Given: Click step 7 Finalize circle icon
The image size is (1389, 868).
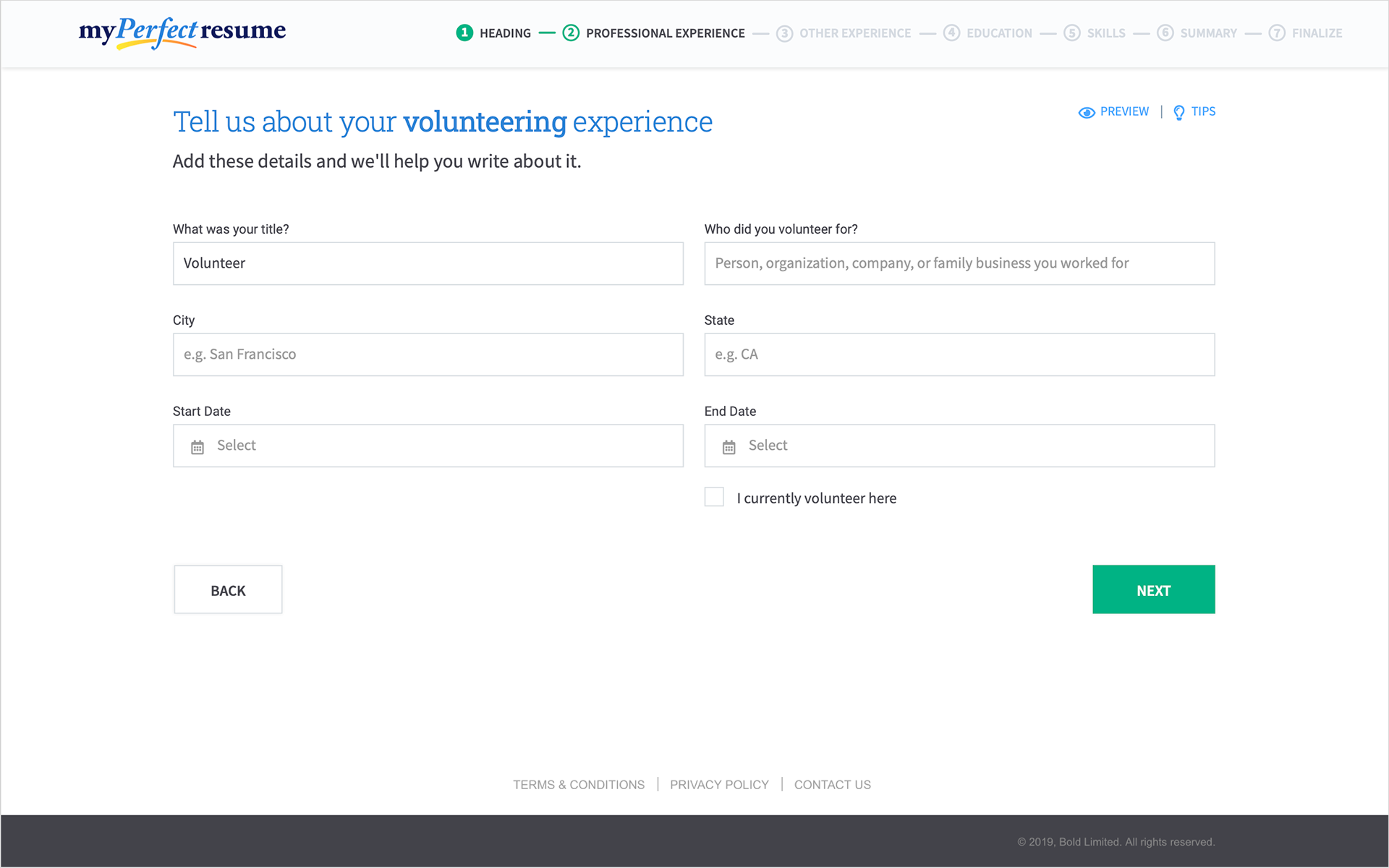Looking at the screenshot, I should click(1277, 33).
